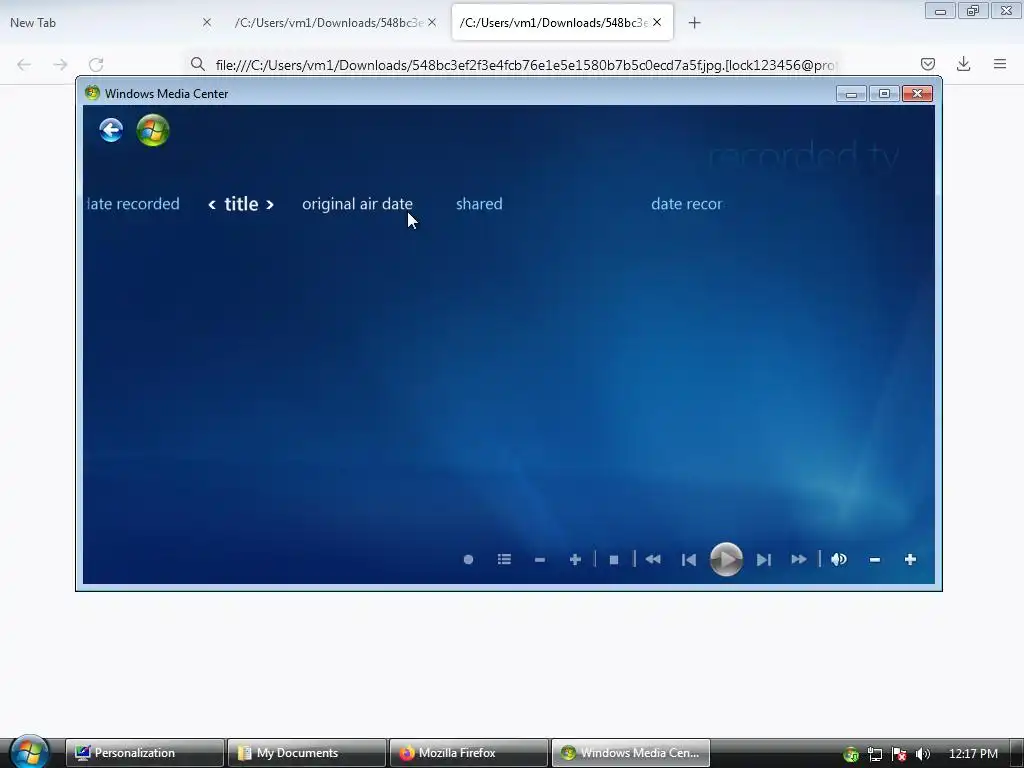Click right chevron beside title
Screen dimensions: 1024x768
270,205
